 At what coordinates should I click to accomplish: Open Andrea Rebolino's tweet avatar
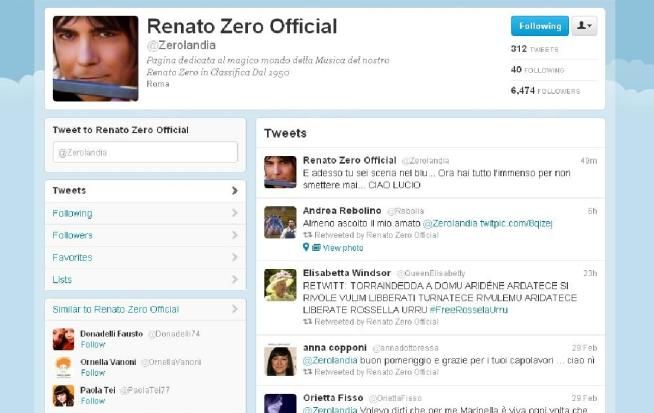point(280,222)
